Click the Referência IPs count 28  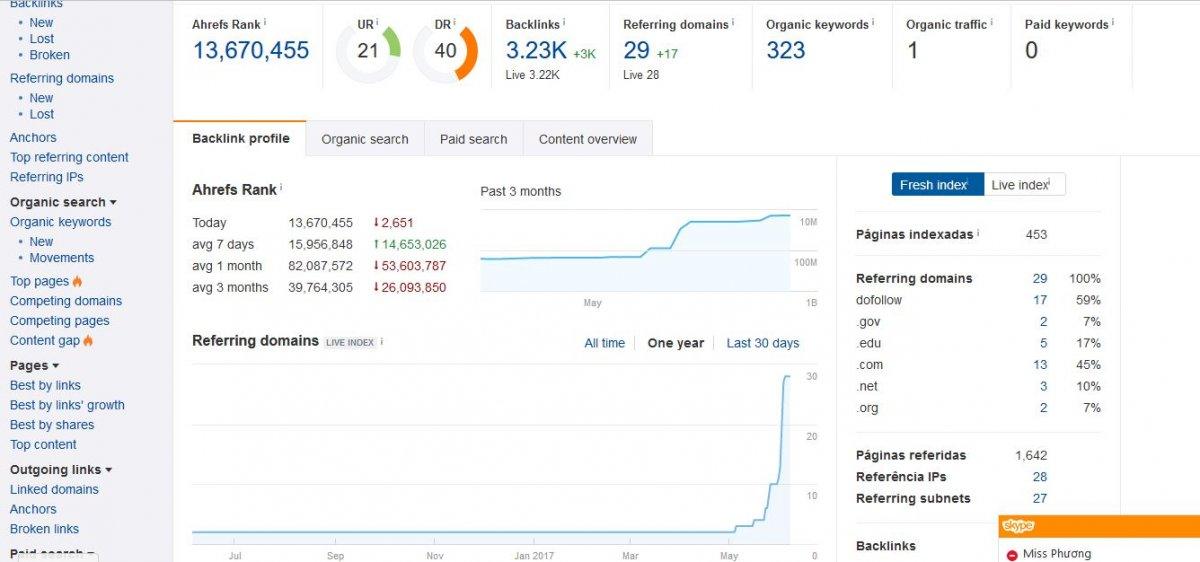point(1040,477)
